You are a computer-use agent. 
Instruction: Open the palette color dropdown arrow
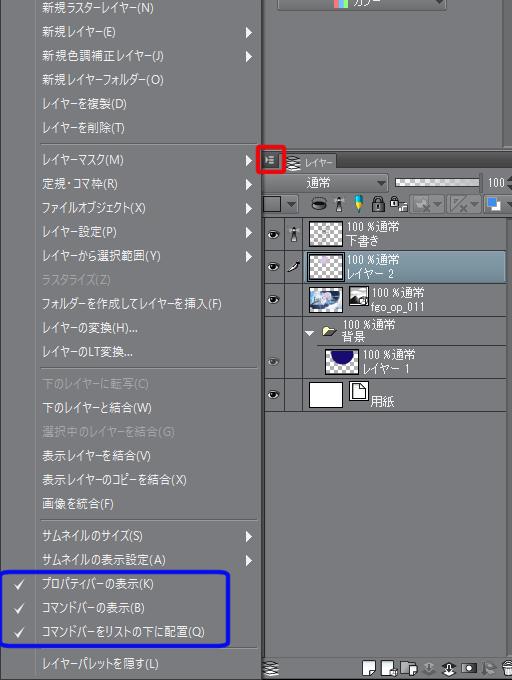(291, 204)
